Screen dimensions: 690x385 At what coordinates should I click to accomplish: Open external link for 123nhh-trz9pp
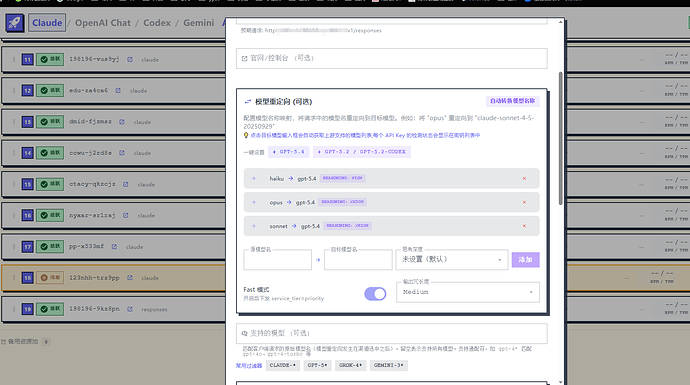[x=130, y=278]
